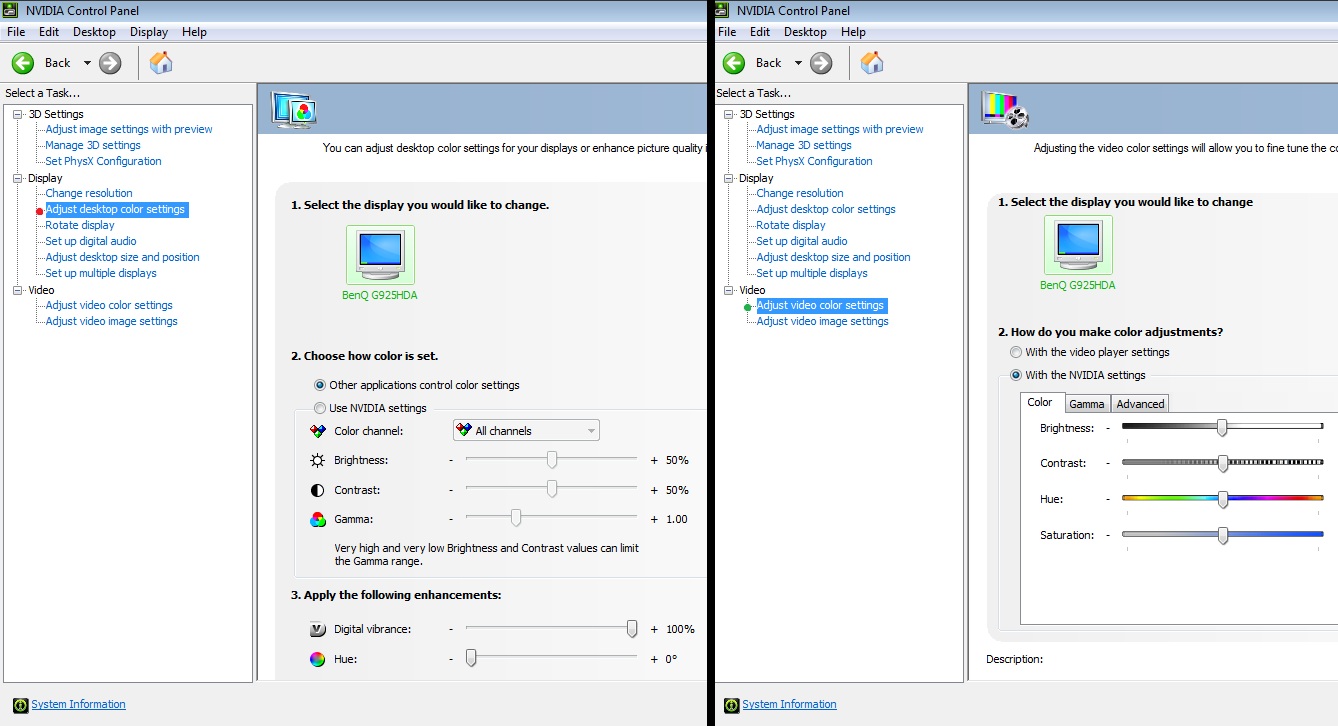Click the Brightness sun icon

pyautogui.click(x=317, y=460)
